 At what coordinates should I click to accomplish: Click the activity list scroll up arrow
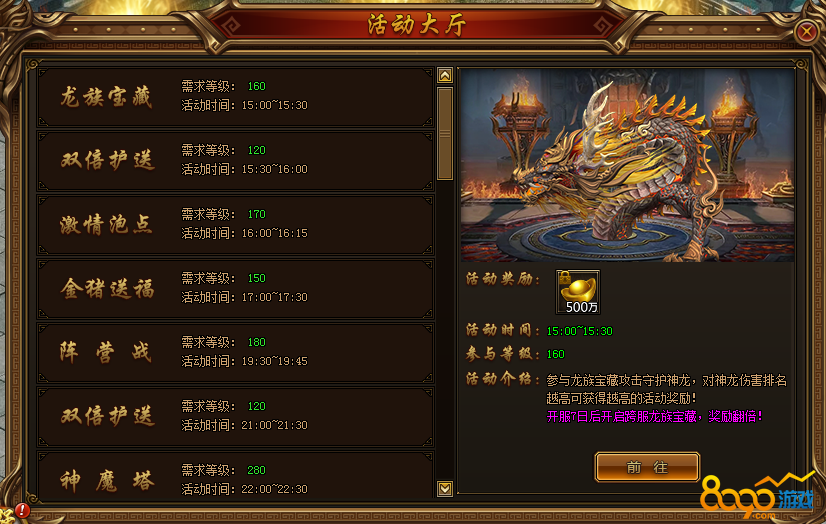click(445, 75)
